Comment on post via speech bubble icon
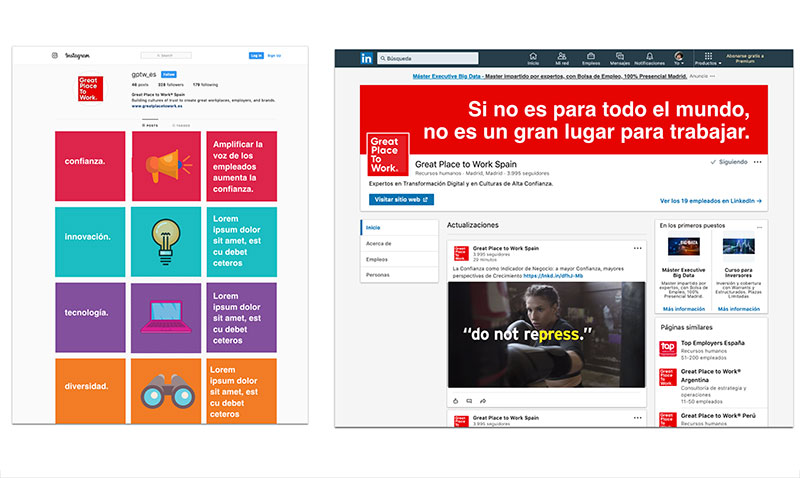 (x=469, y=401)
